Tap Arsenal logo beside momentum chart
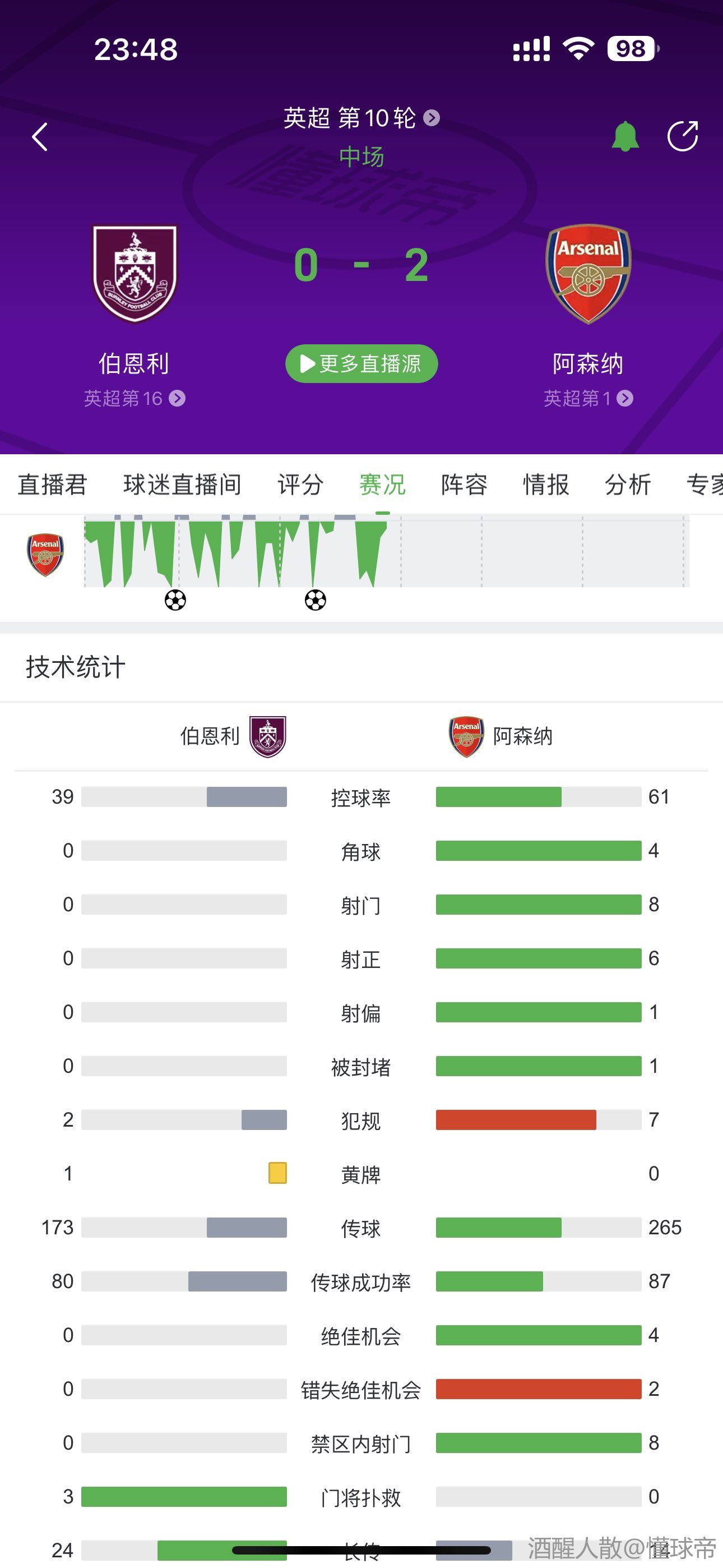Screen dimensions: 723x1568 tap(45, 555)
